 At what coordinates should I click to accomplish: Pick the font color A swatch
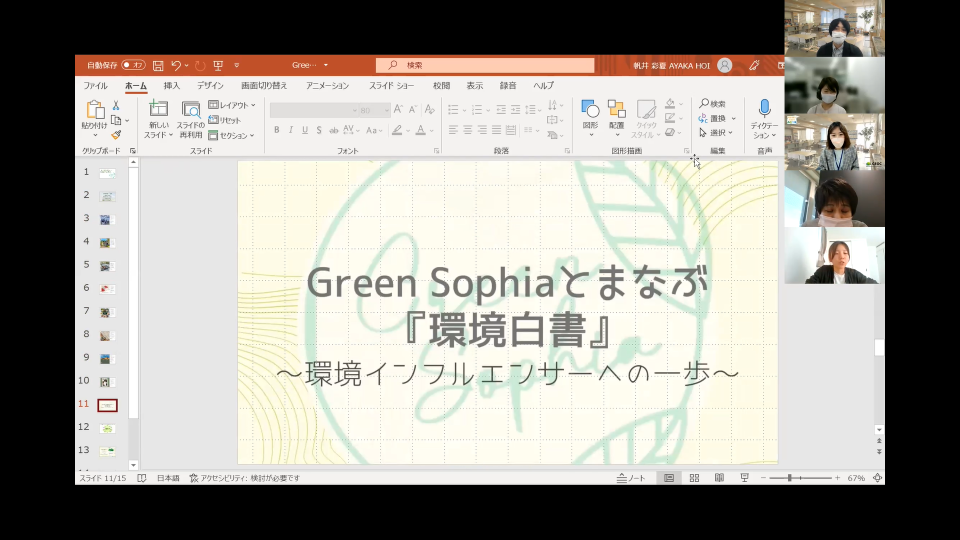coord(421,130)
